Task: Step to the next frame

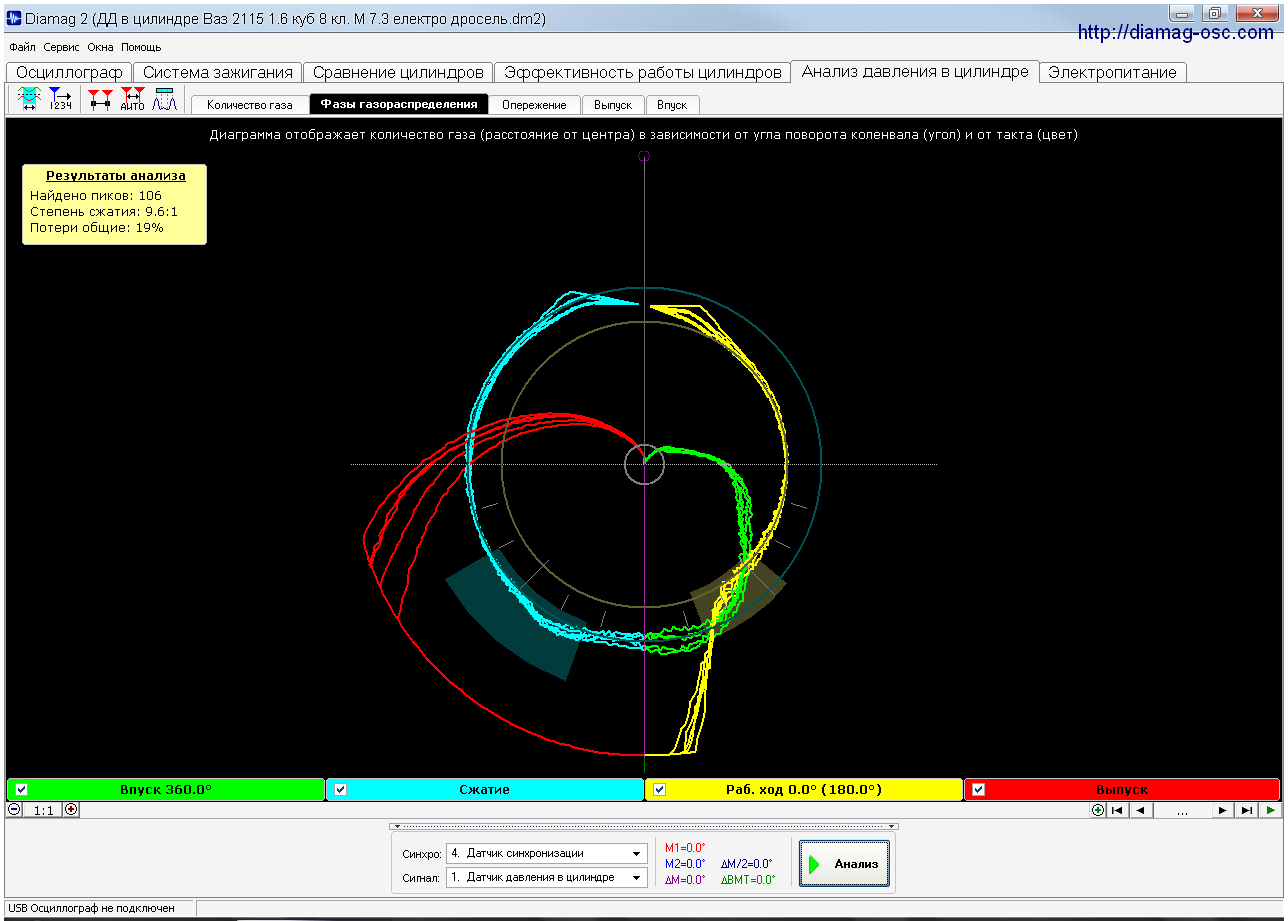Action: (x=1223, y=810)
